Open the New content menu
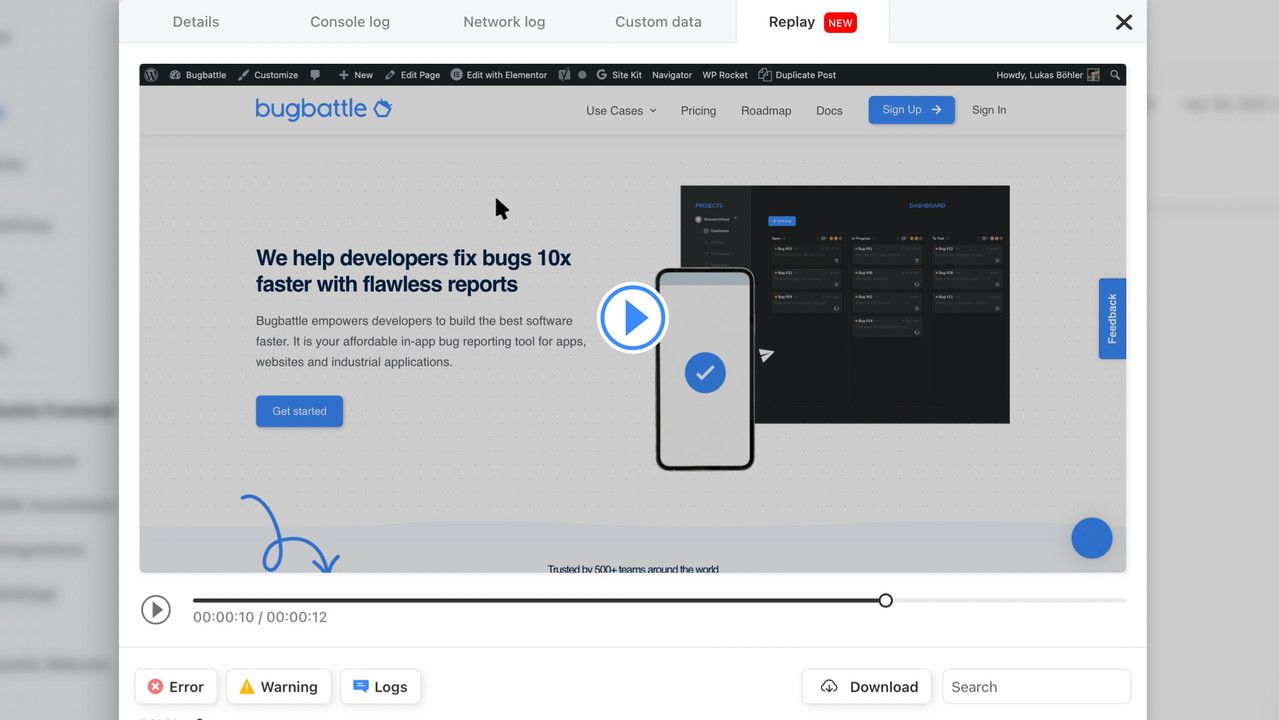This screenshot has width=1279, height=720. tap(355, 75)
